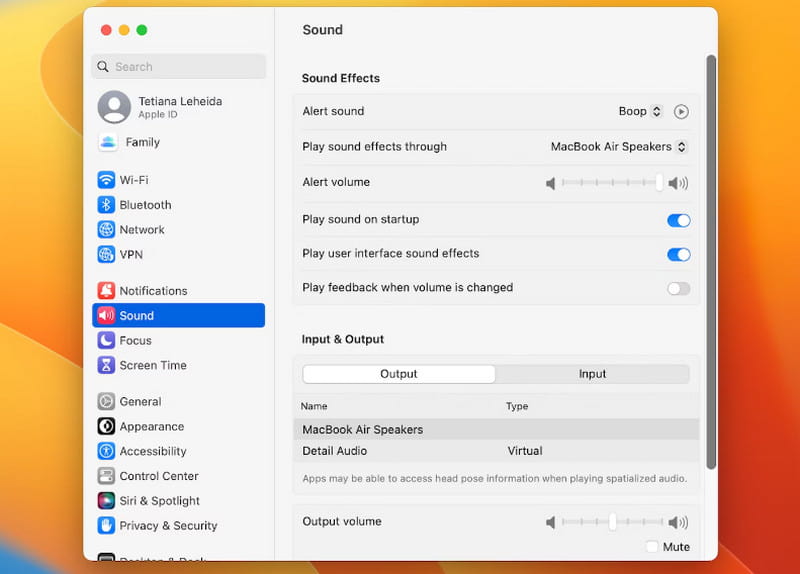Screen dimensions: 800x574
Task: Open the Focus moon icon
Action: (106, 341)
